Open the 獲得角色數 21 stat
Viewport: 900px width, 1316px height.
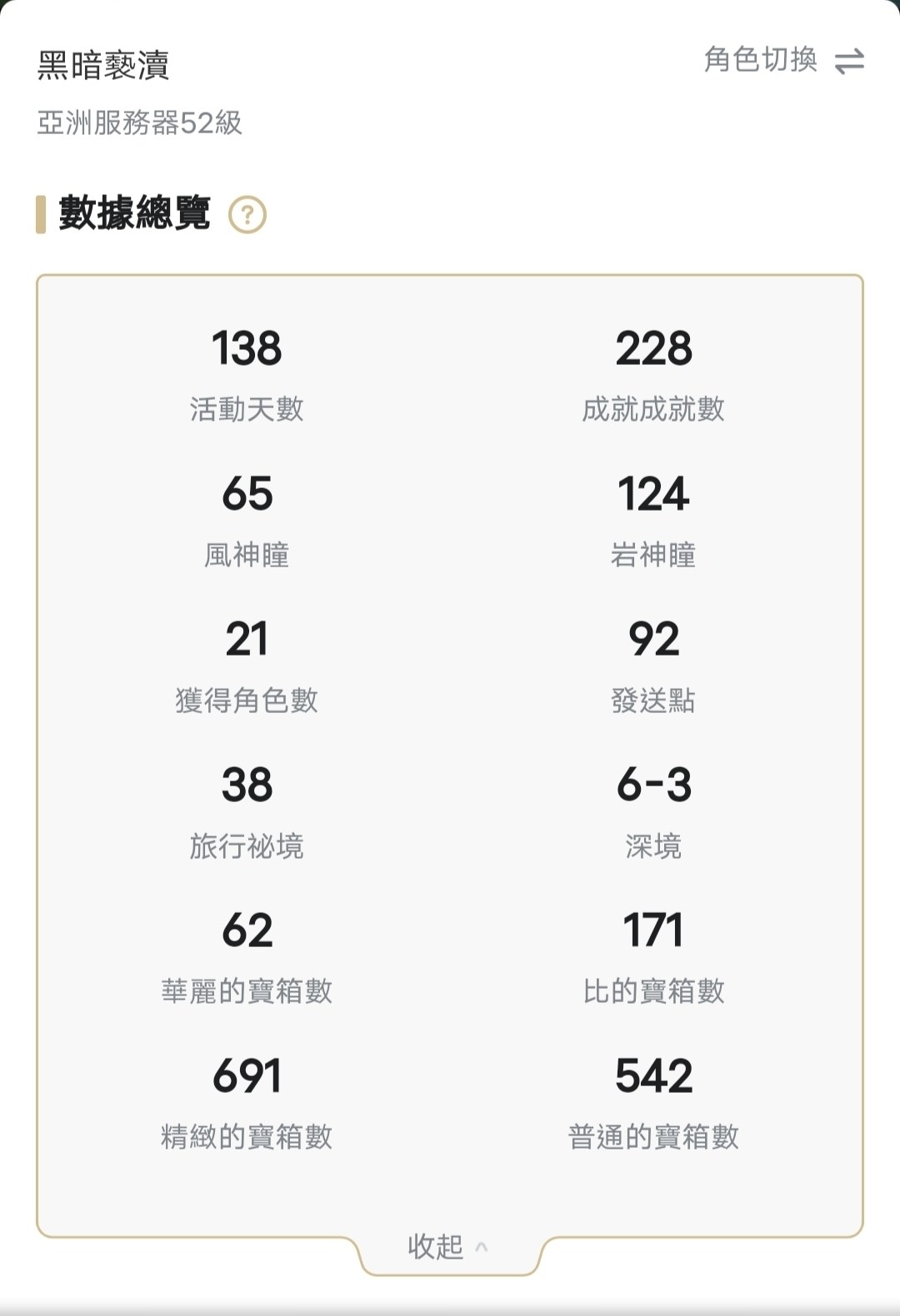tap(247, 665)
